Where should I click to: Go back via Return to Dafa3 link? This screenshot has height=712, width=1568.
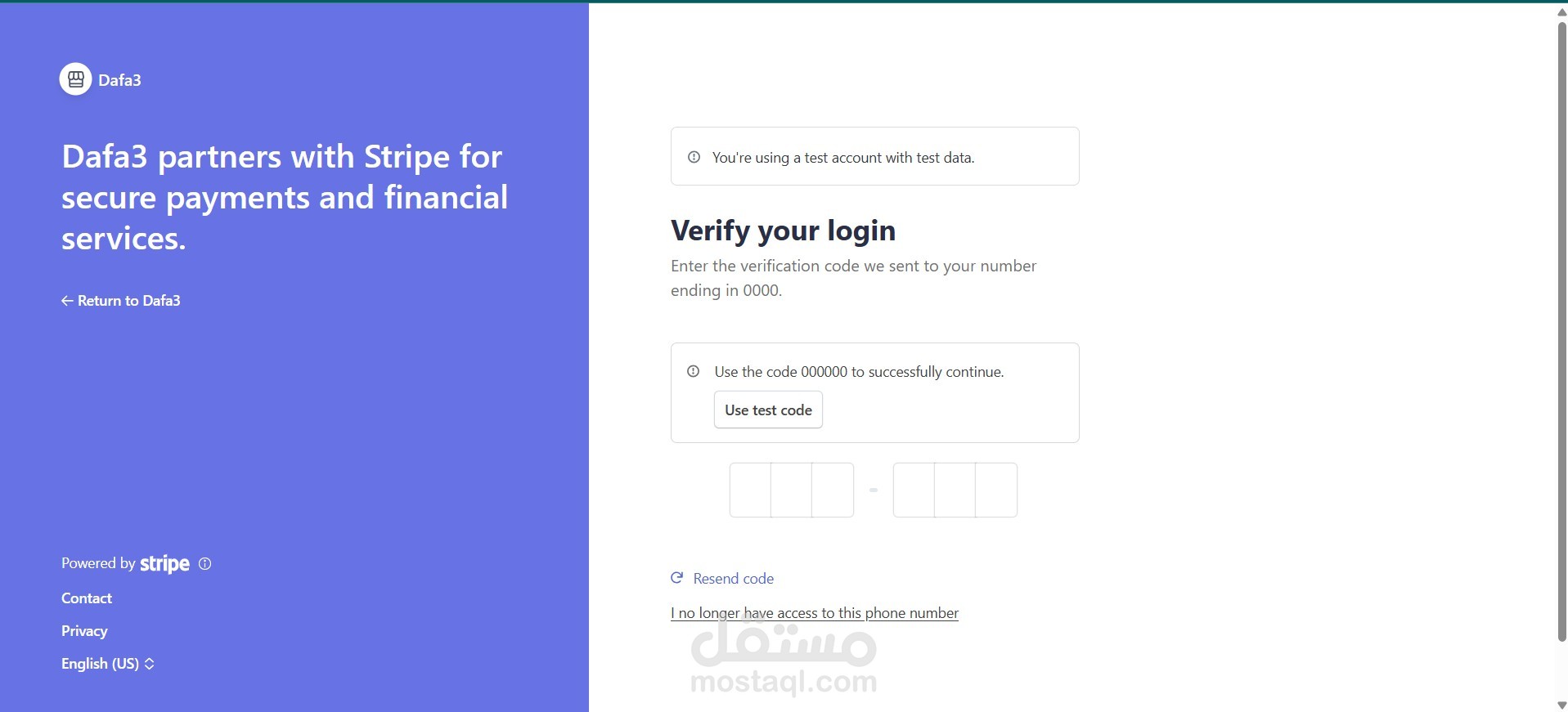(128, 301)
